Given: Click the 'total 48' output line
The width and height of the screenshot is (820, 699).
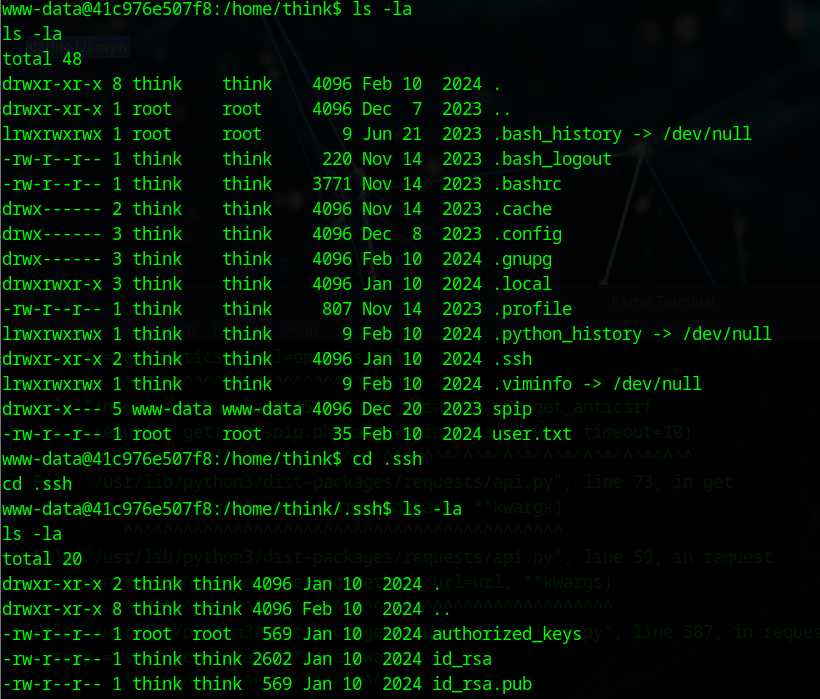Looking at the screenshot, I should coord(42,59).
